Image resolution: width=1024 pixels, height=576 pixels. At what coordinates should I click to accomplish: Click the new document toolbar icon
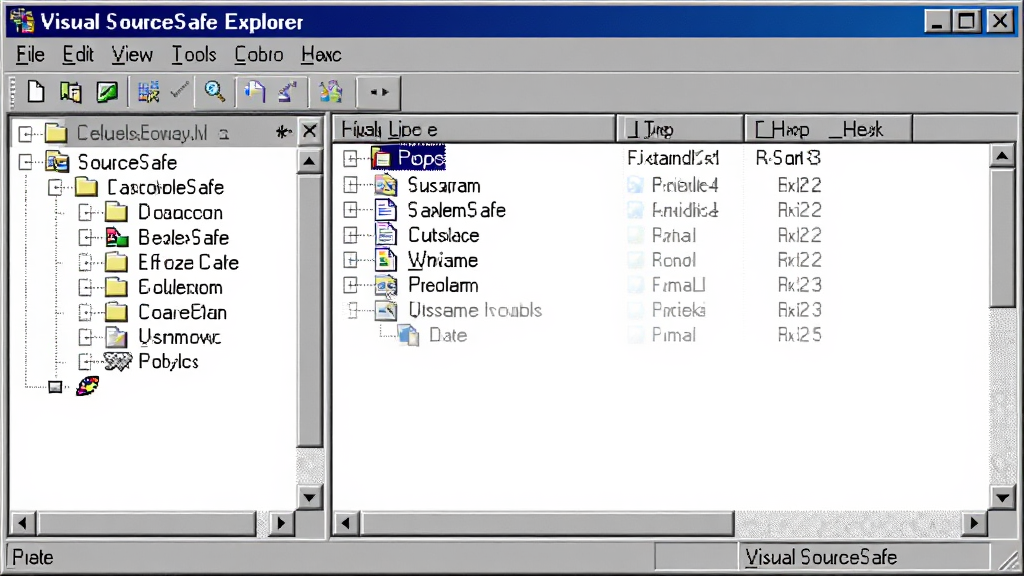click(36, 92)
